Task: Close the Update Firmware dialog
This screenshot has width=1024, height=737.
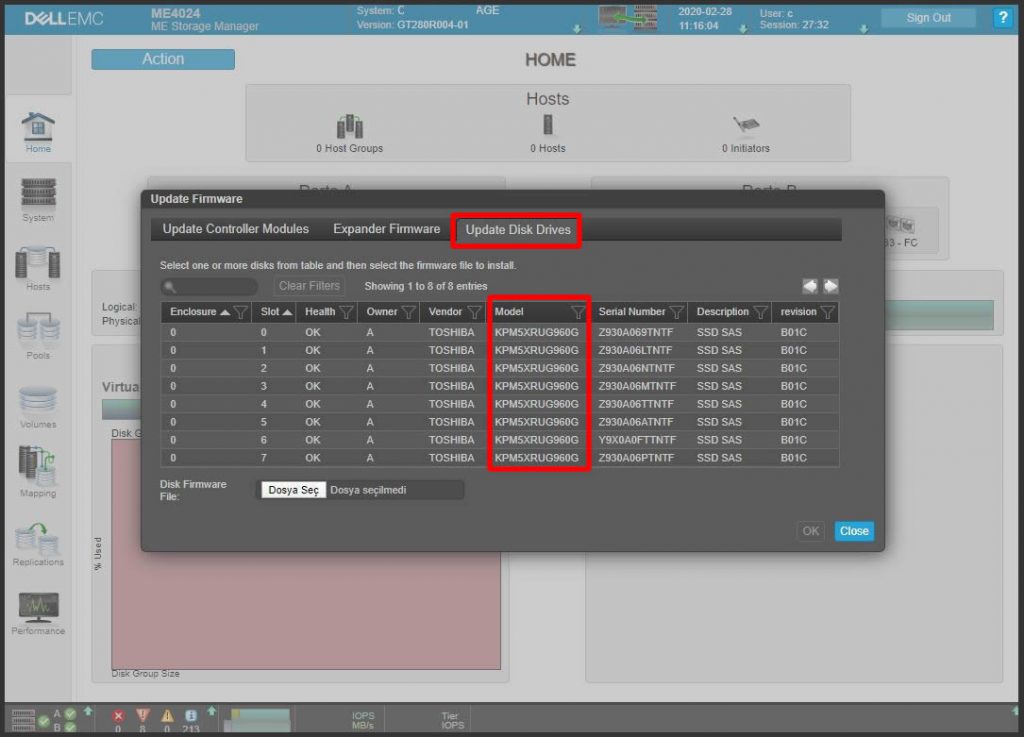Action: [854, 531]
